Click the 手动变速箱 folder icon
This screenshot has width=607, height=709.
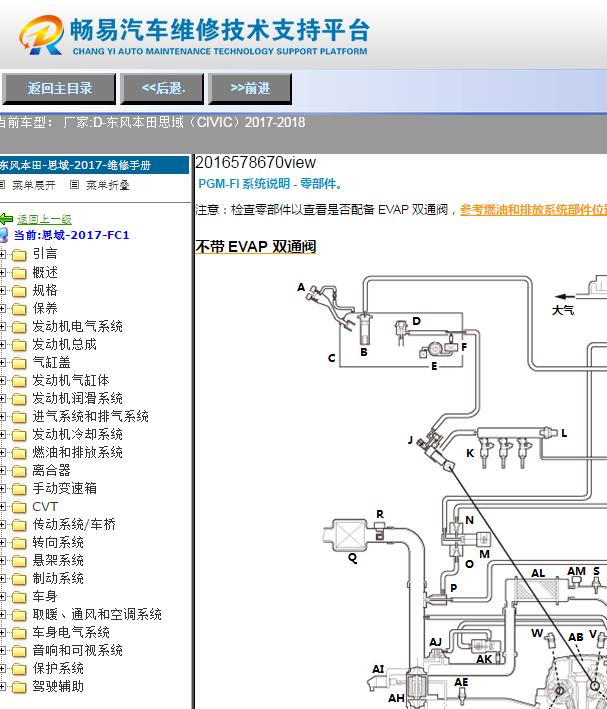coord(19,489)
